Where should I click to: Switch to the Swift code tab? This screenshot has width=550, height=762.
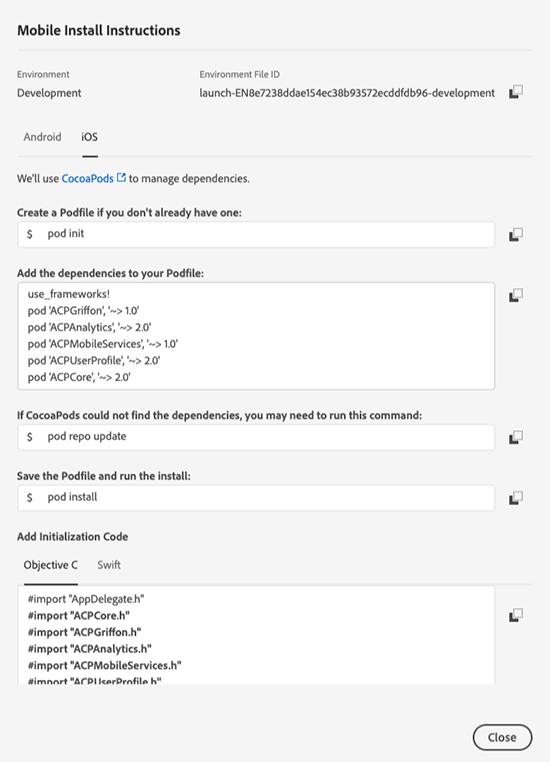click(109, 565)
